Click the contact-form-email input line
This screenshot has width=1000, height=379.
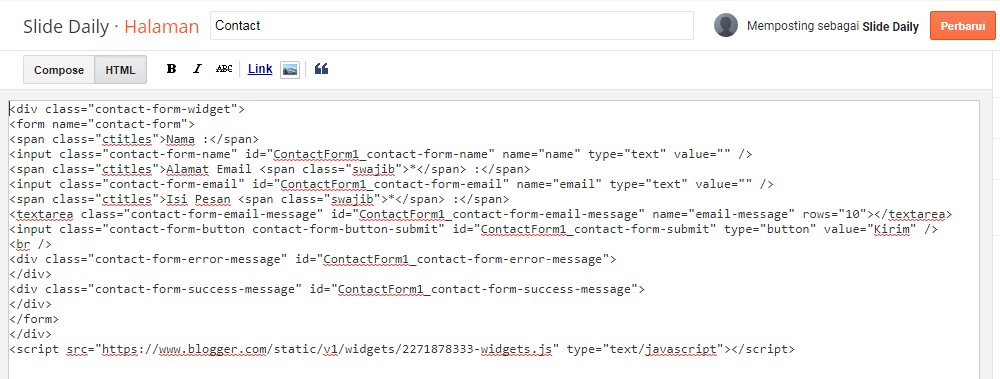[392, 184]
